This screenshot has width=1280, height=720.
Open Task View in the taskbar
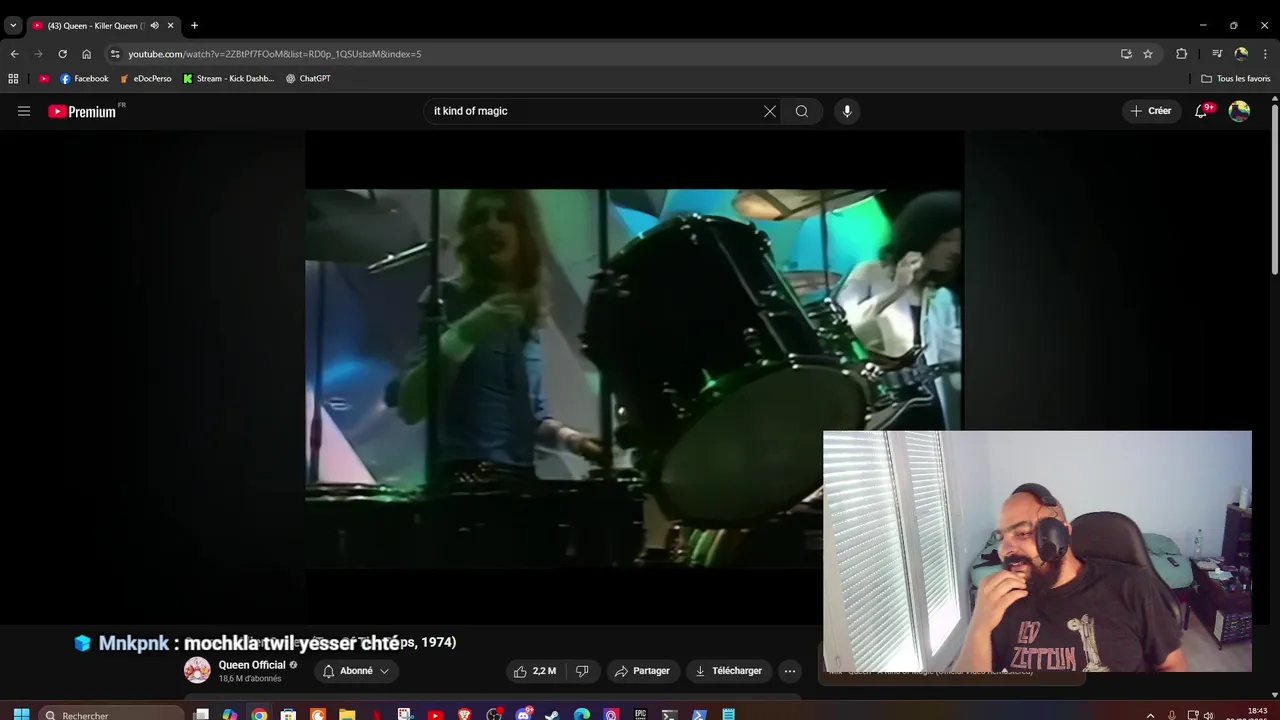pos(201,715)
